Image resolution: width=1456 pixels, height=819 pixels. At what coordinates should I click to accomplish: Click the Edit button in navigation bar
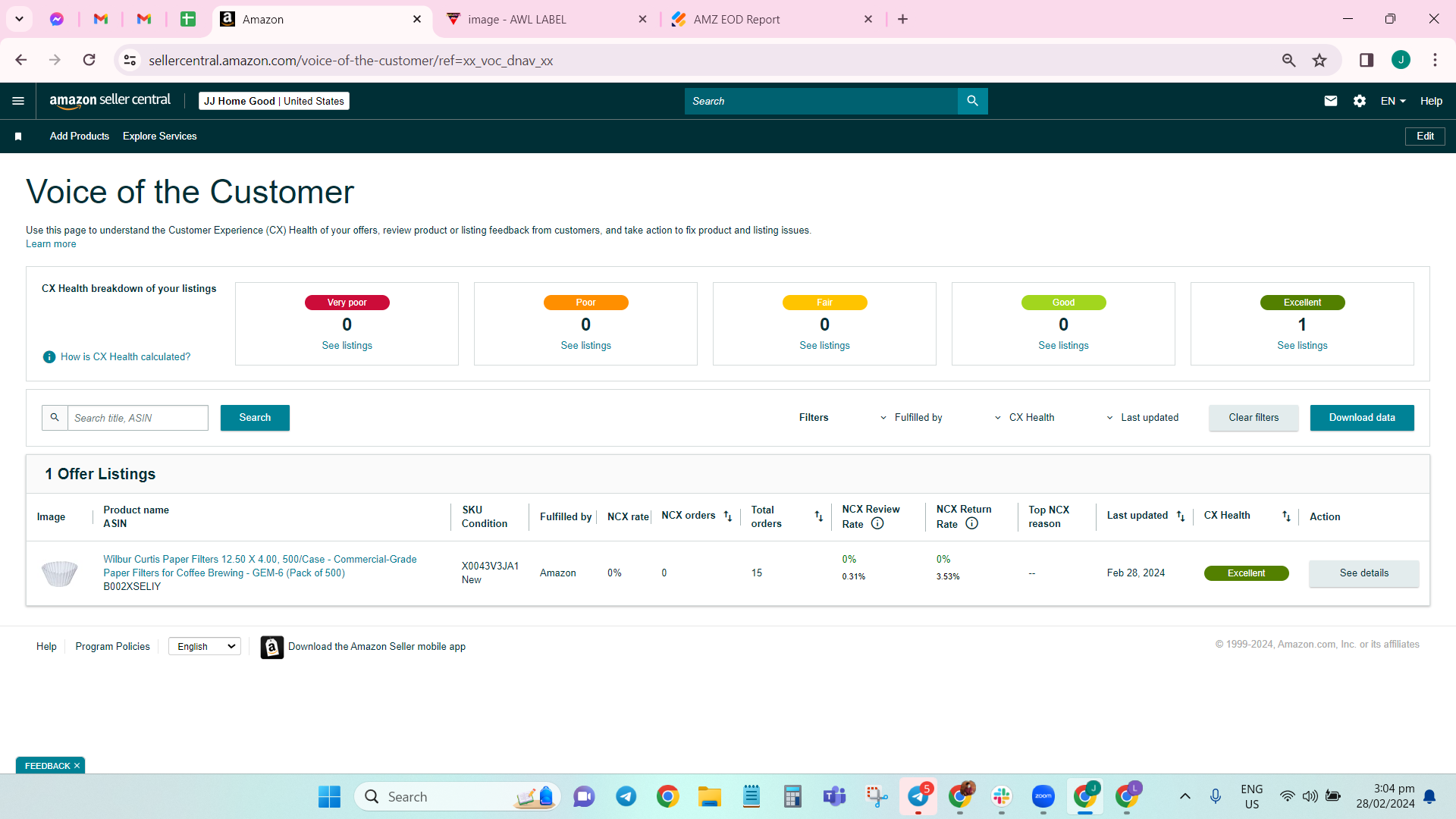1425,136
